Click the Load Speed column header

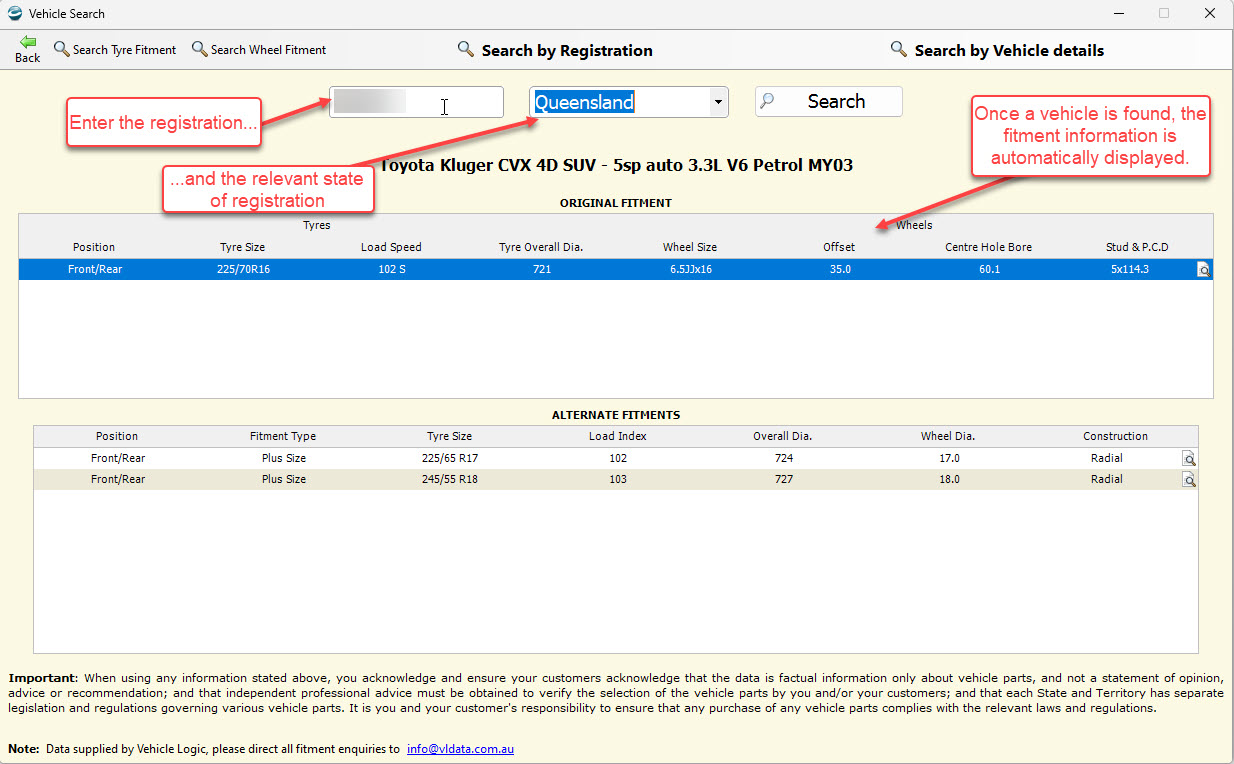click(x=391, y=247)
